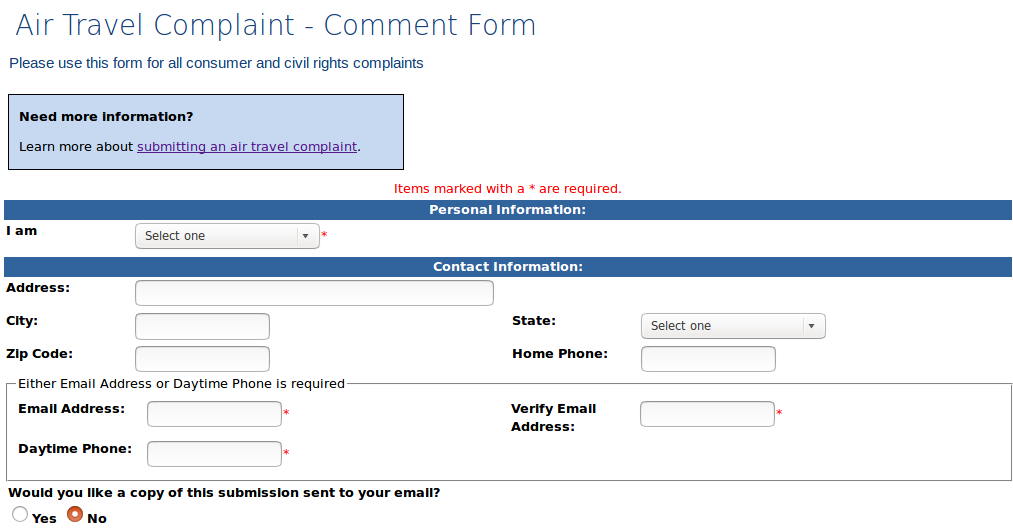Screen dimensions: 1013x531
Task: Focus the Address text field
Action: 314,293
